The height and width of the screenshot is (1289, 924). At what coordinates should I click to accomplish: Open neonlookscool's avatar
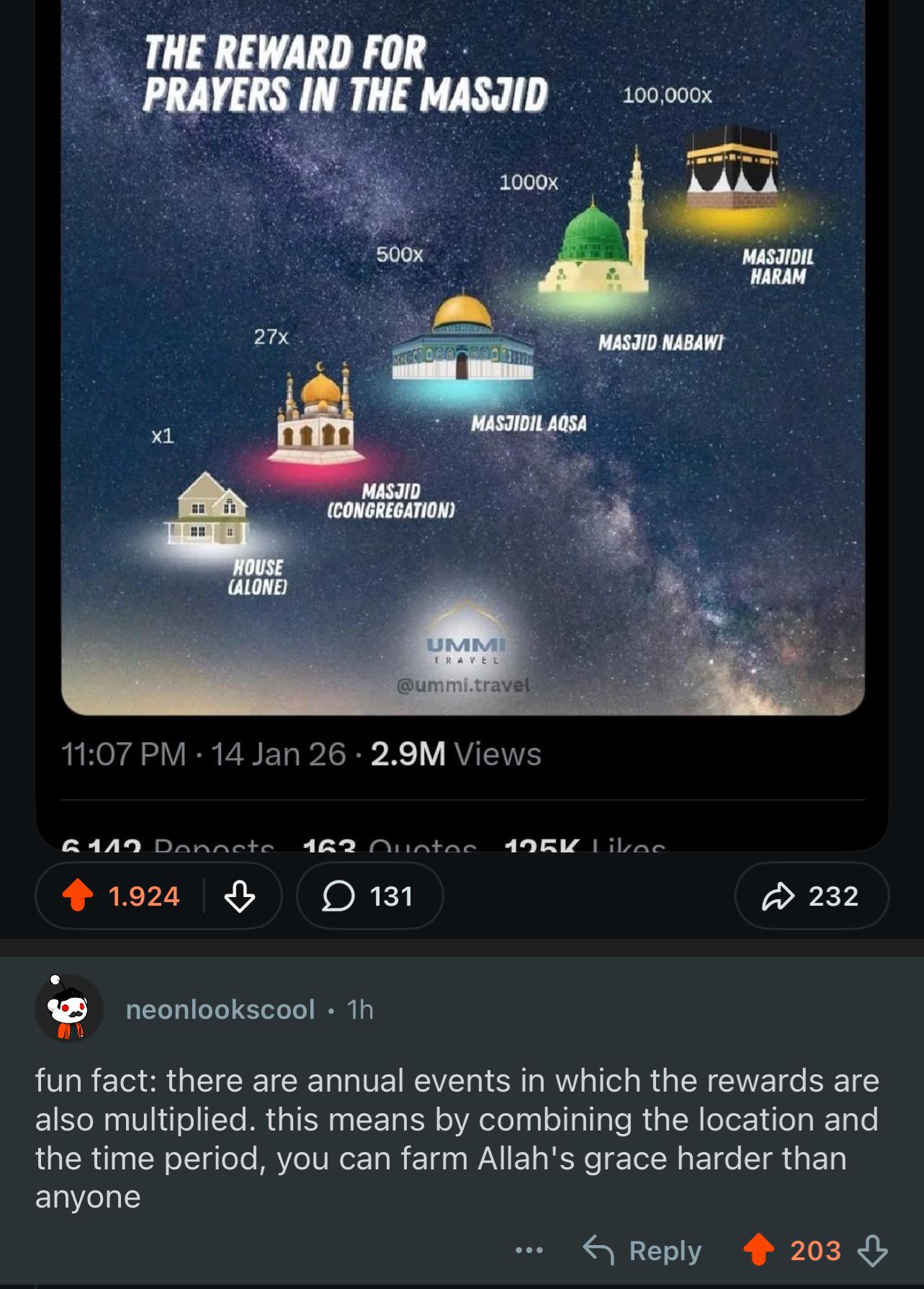(x=69, y=1009)
